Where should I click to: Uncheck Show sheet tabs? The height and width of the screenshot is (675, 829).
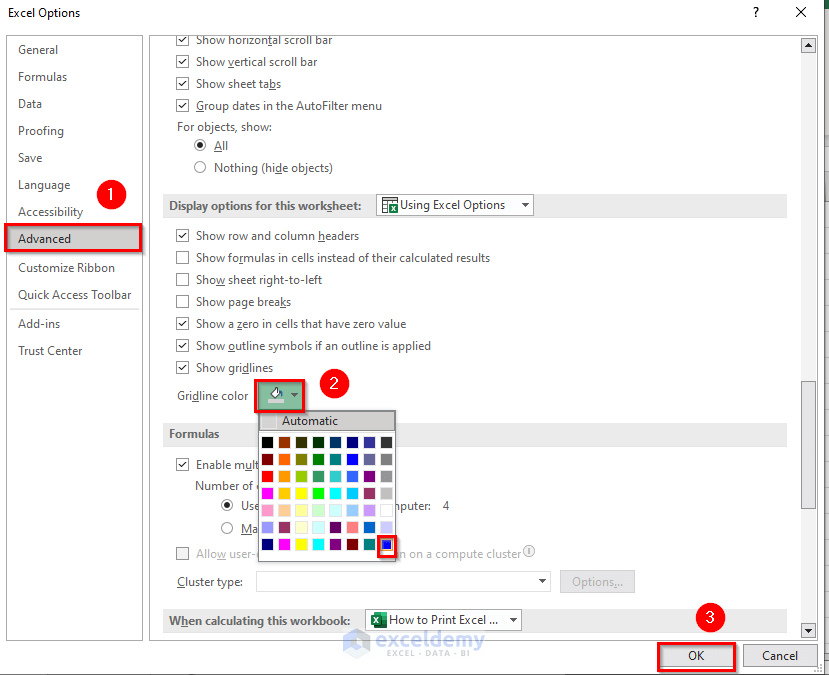coord(183,83)
